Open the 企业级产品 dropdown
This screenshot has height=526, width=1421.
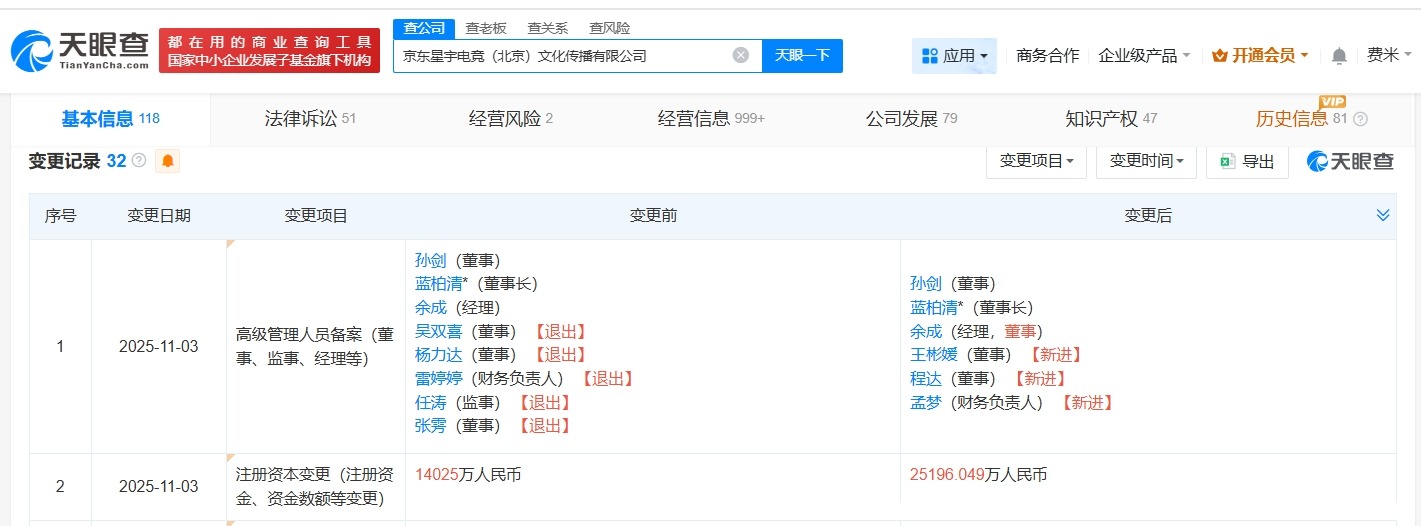(x=1144, y=56)
